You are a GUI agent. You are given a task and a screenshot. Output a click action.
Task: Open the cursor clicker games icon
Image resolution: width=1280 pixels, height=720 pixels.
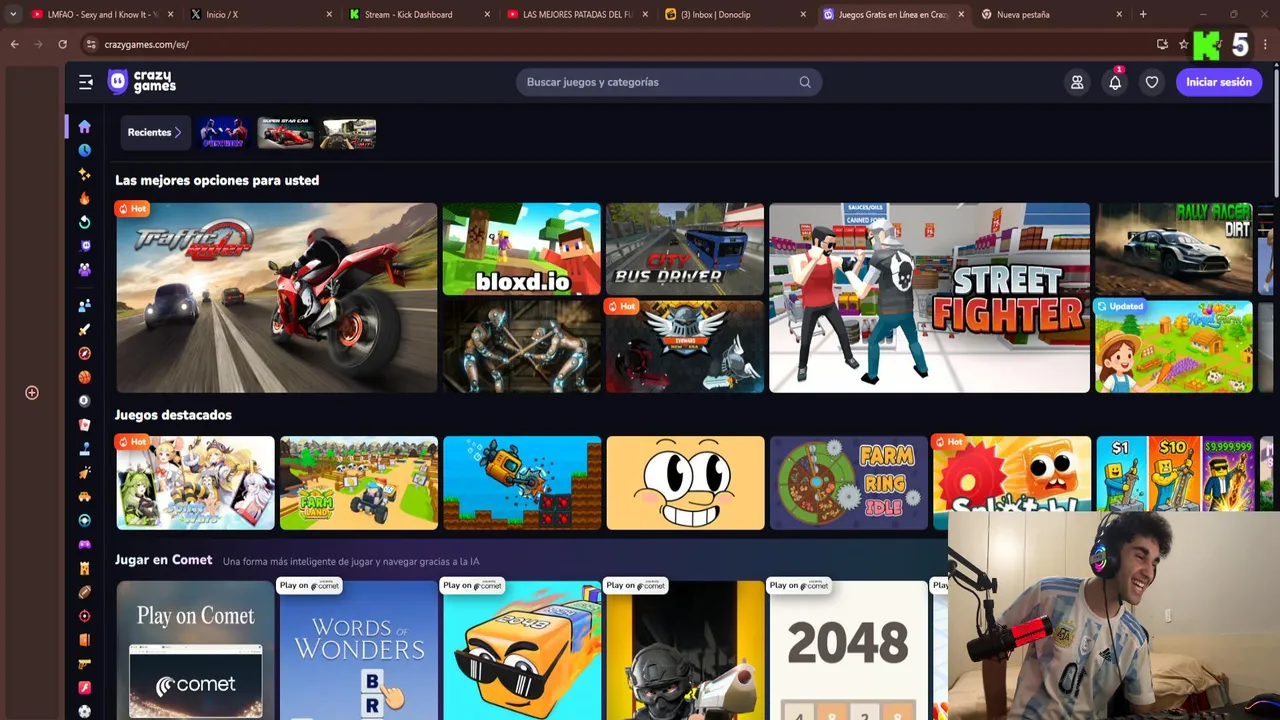[x=84, y=473]
